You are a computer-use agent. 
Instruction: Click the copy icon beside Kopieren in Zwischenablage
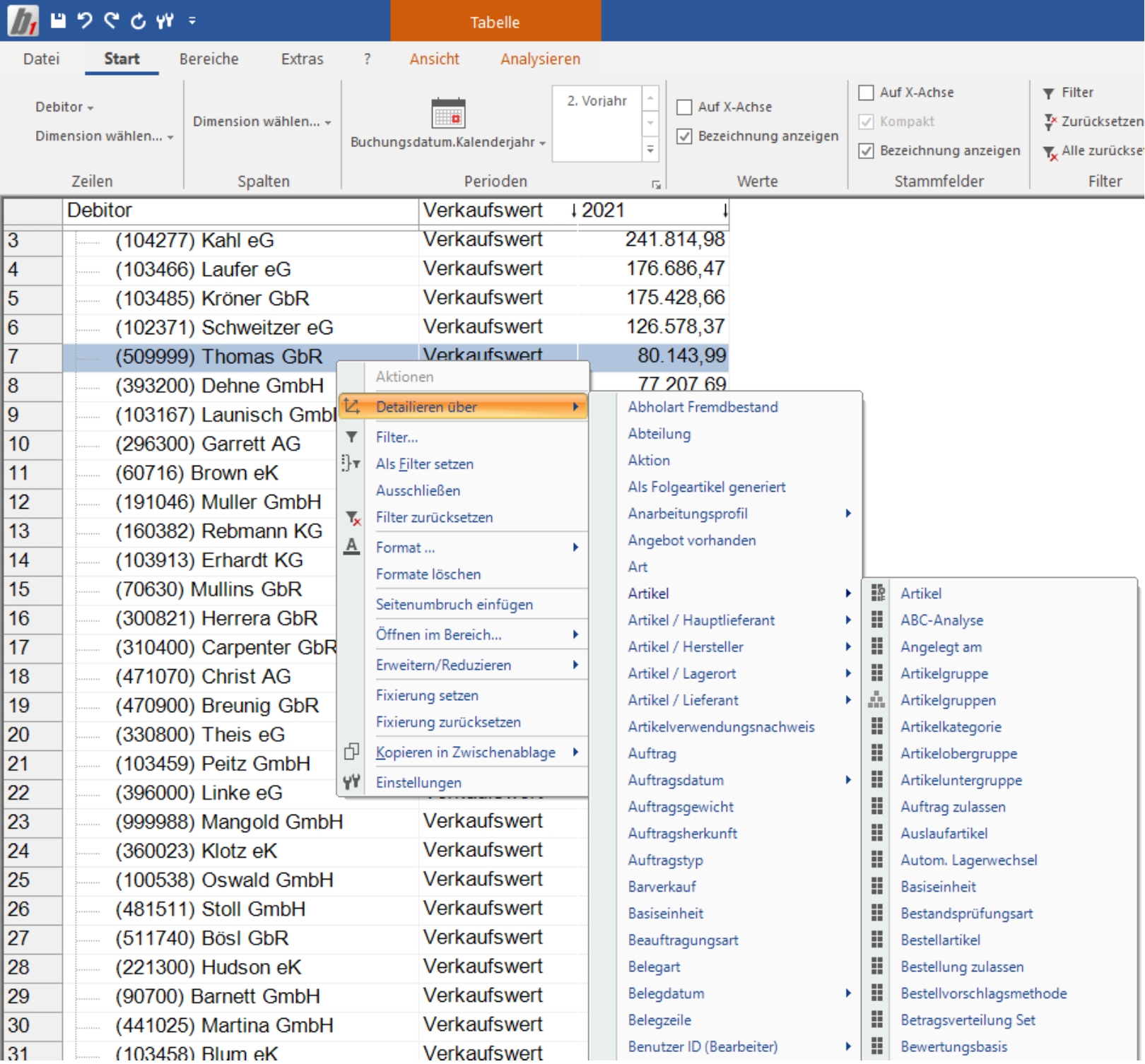[351, 753]
